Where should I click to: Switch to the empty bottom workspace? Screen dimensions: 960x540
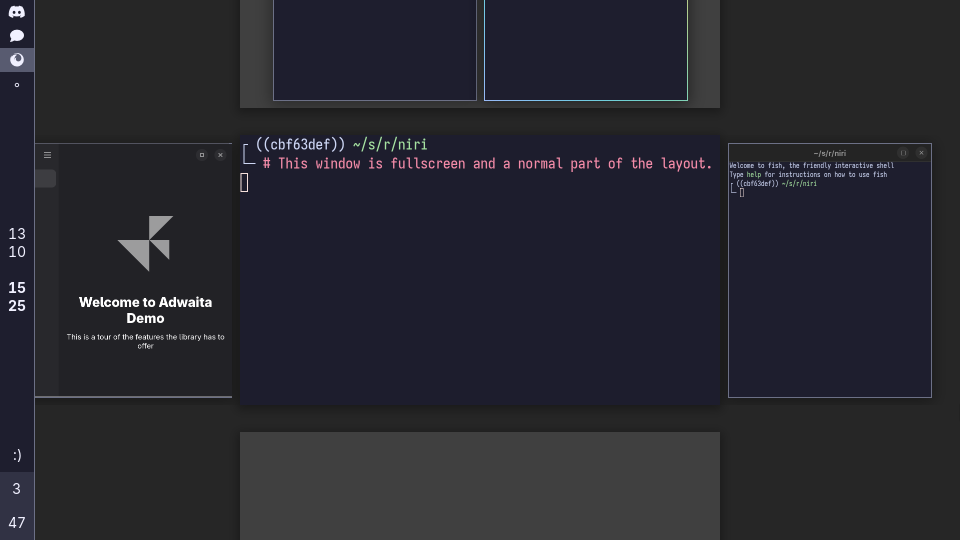480,485
